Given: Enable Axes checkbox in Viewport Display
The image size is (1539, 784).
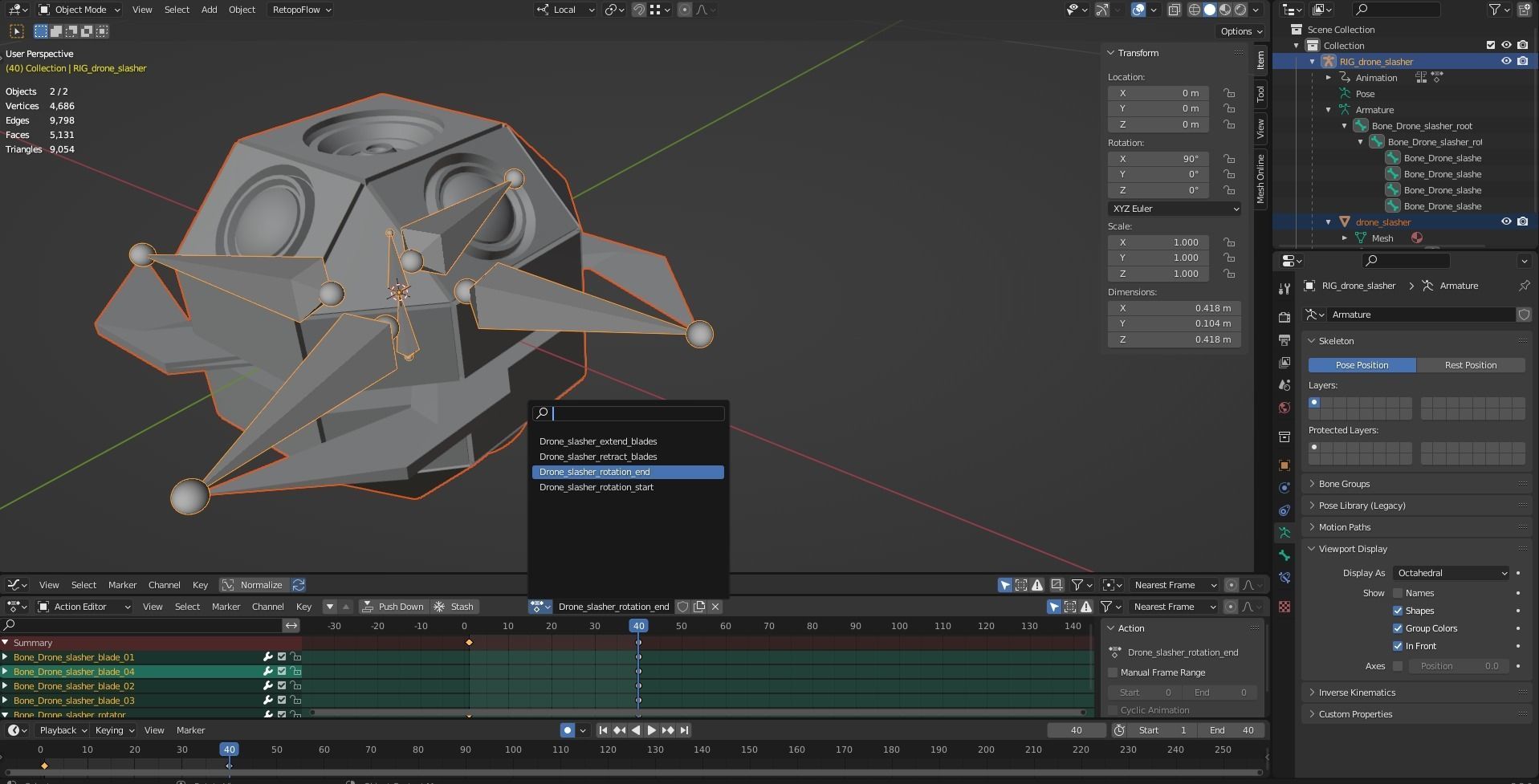Looking at the screenshot, I should pos(1398,666).
